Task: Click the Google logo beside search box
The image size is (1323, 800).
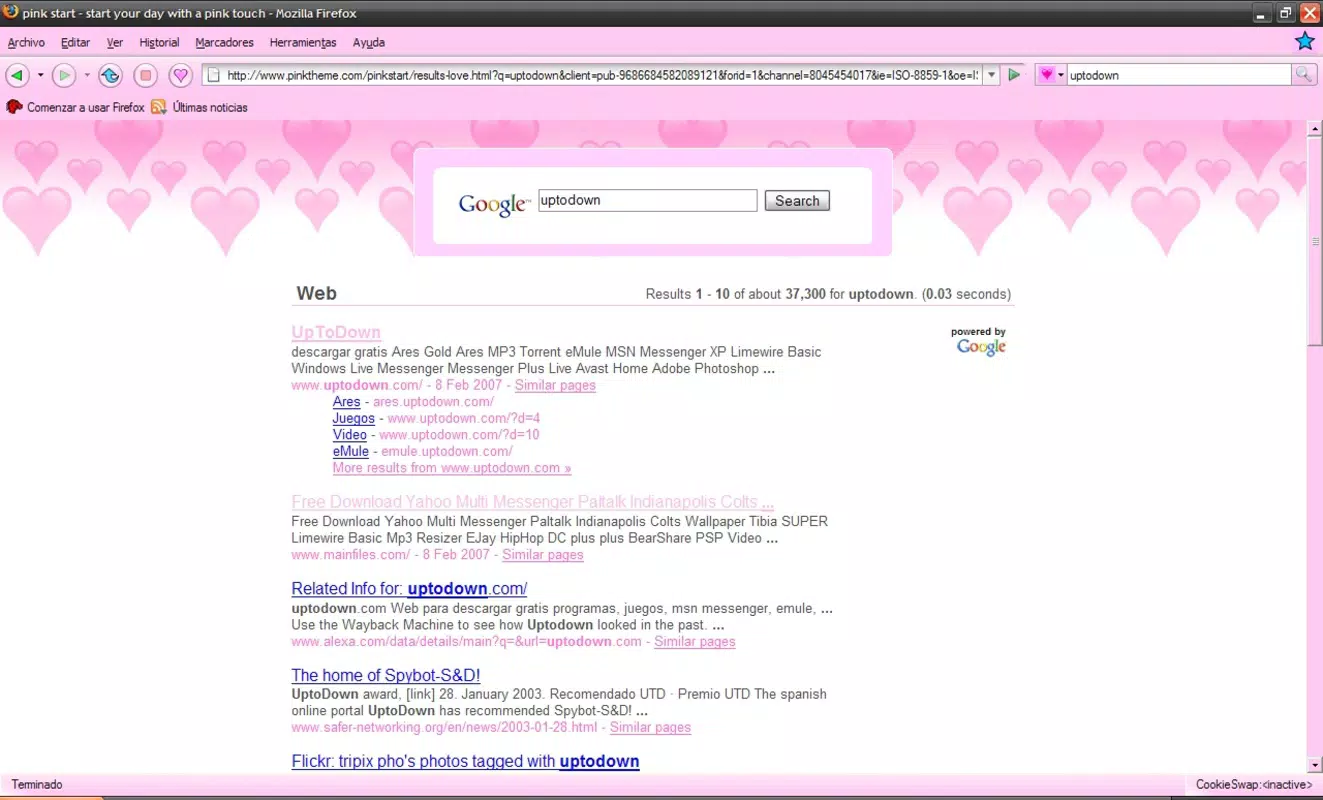Action: tap(494, 204)
